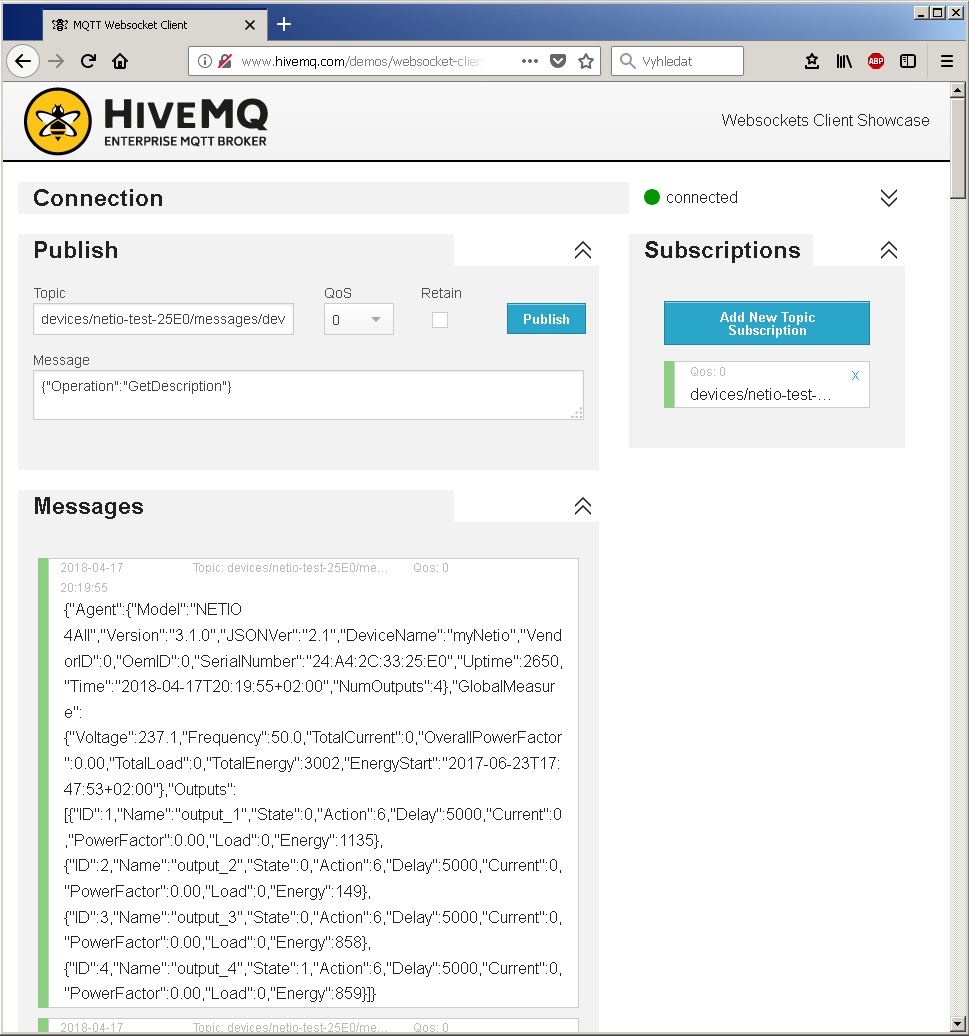Open the Adblock Plus extension icon
The height and width of the screenshot is (1036, 969).
(876, 61)
